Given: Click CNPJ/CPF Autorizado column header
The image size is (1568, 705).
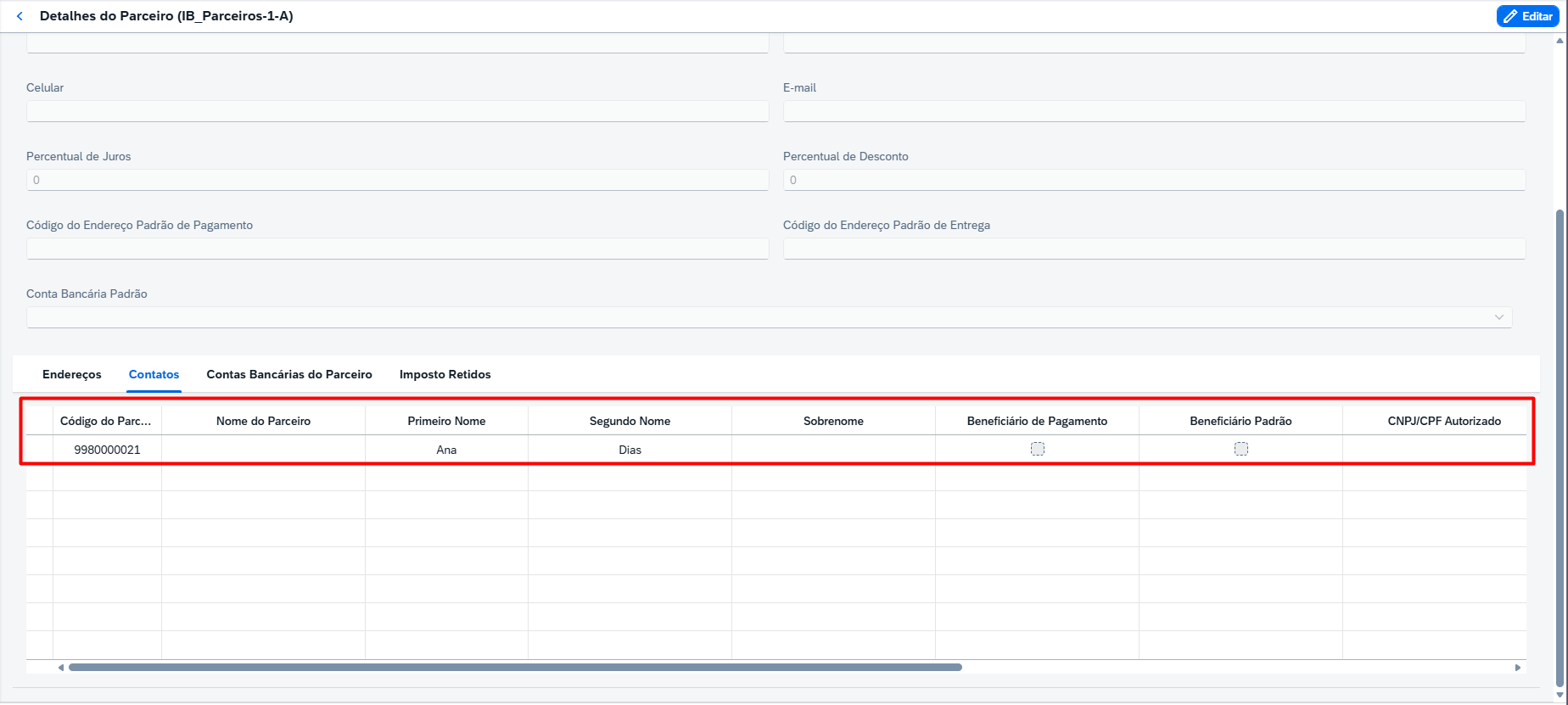Looking at the screenshot, I should (1435, 421).
